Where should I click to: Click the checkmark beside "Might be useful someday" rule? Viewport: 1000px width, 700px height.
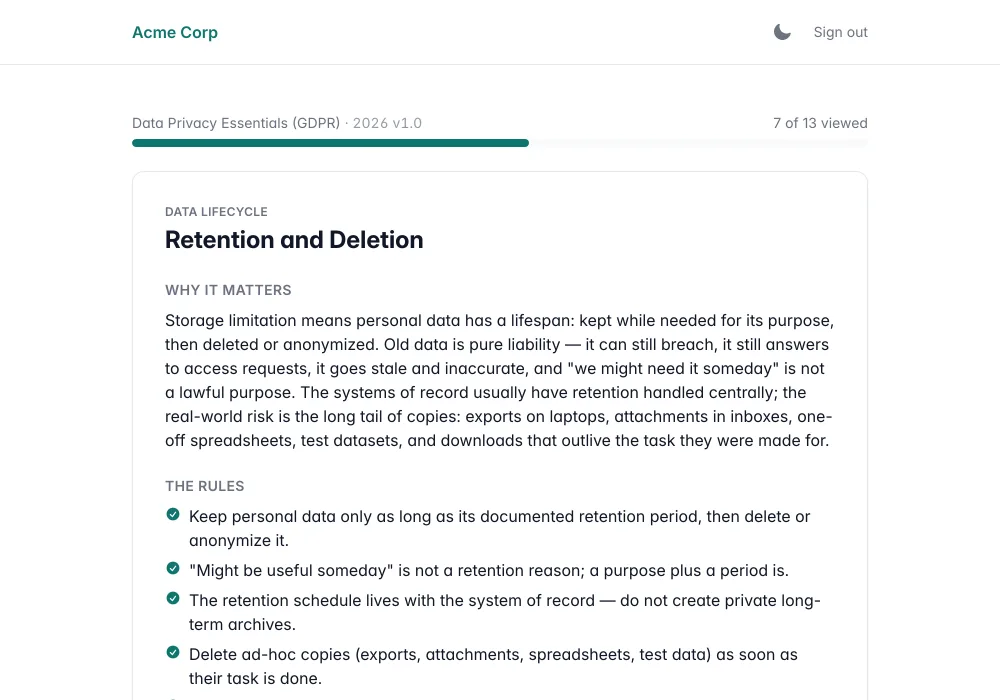173,568
